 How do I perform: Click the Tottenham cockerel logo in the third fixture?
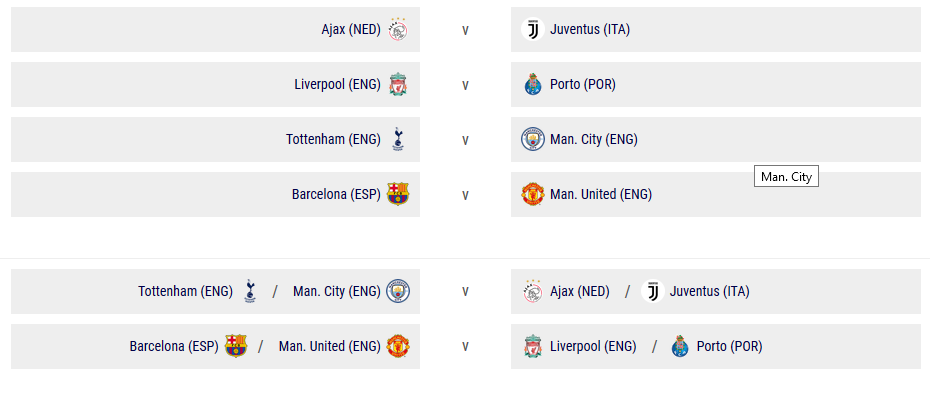[x=398, y=139]
